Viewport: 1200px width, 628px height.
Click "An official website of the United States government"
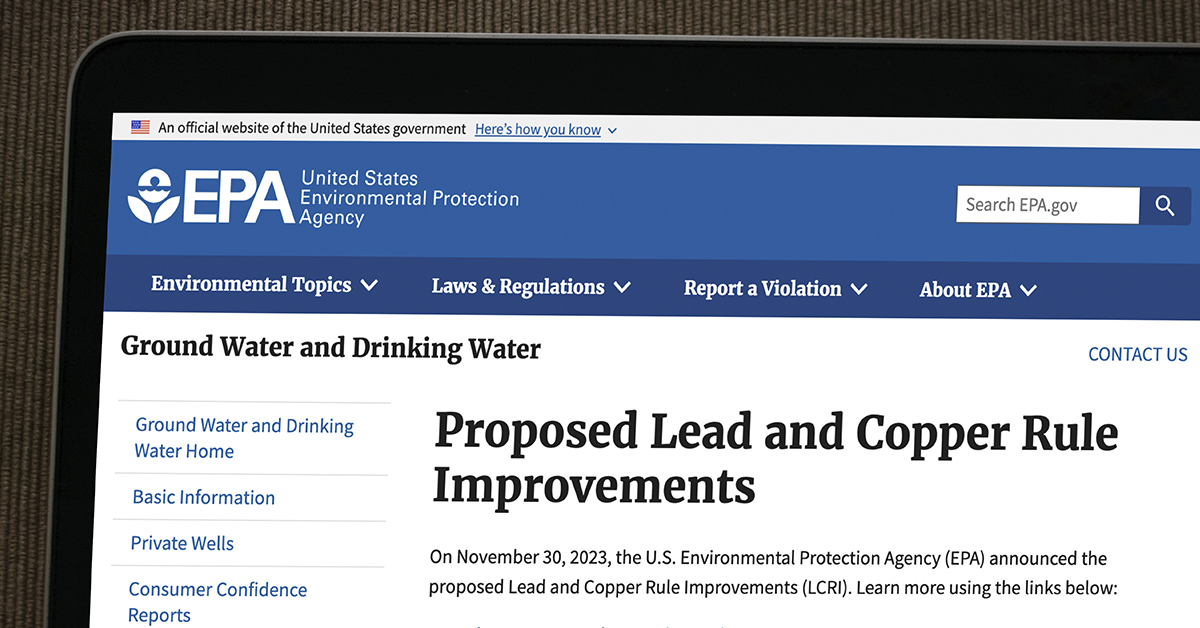coord(312,128)
